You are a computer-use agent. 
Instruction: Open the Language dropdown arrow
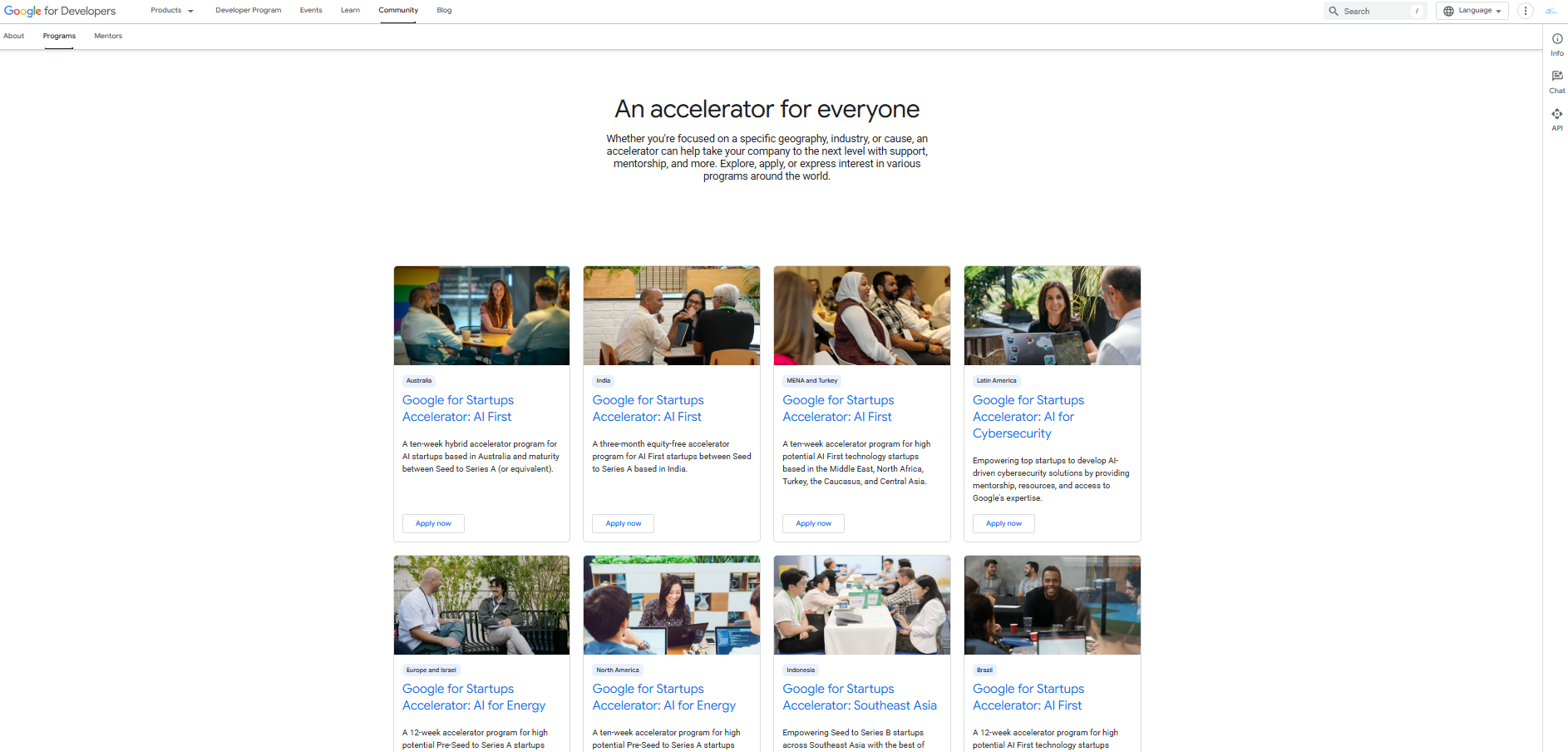pyautogui.click(x=1498, y=11)
